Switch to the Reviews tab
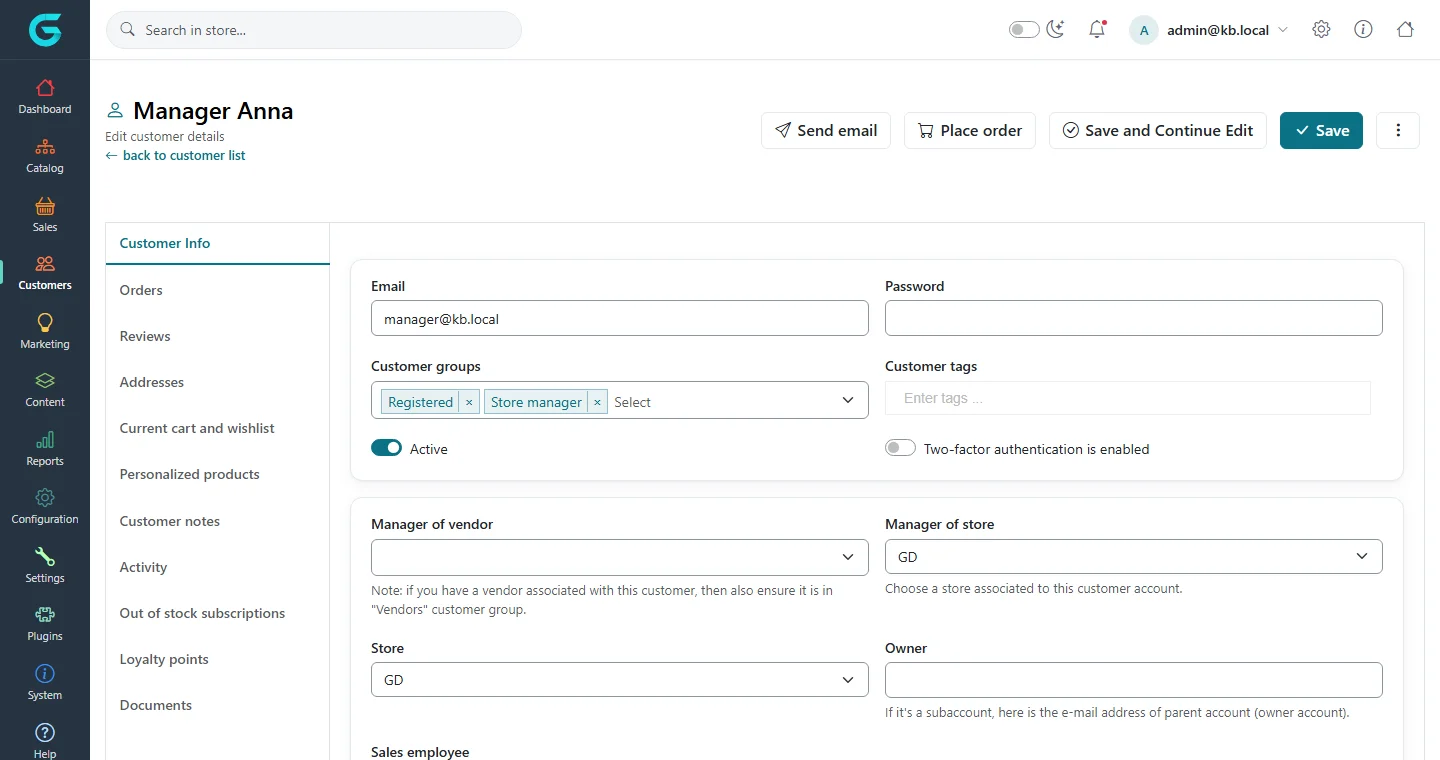 point(217,336)
